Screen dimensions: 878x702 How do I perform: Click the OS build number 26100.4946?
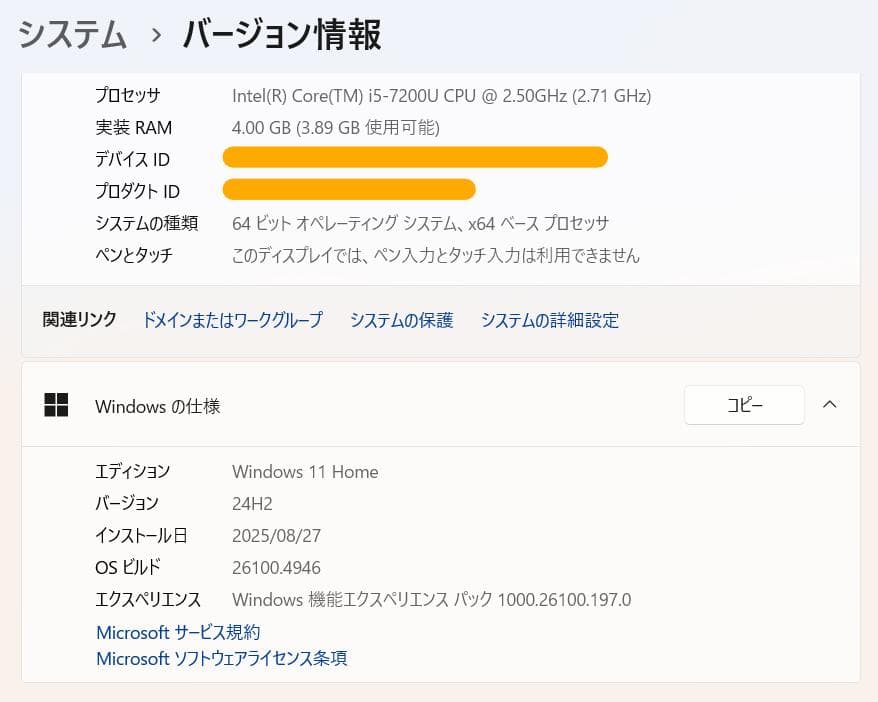278,567
